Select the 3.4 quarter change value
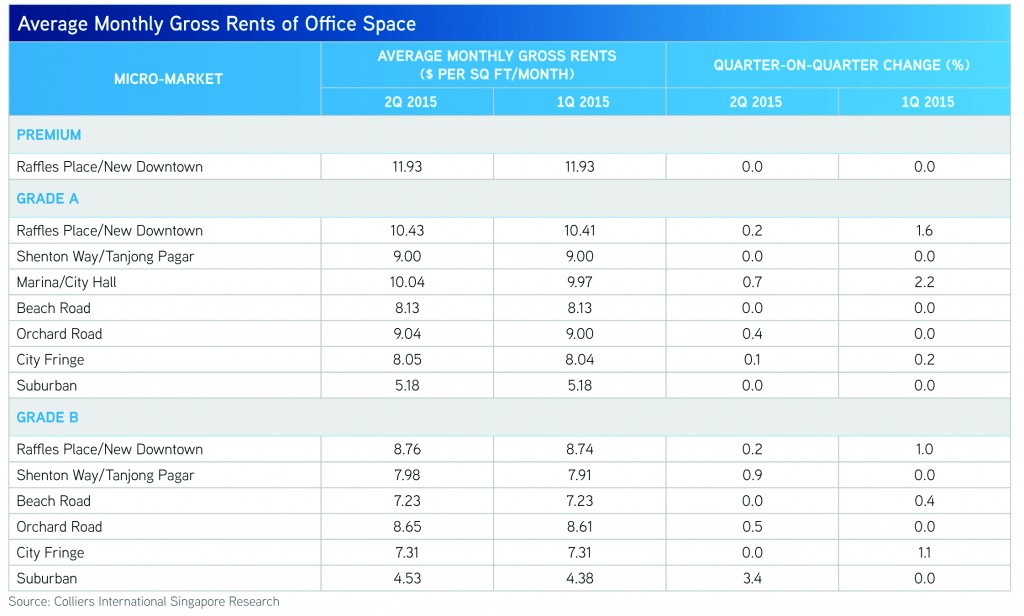This screenshot has width=1024, height=616. (x=752, y=579)
